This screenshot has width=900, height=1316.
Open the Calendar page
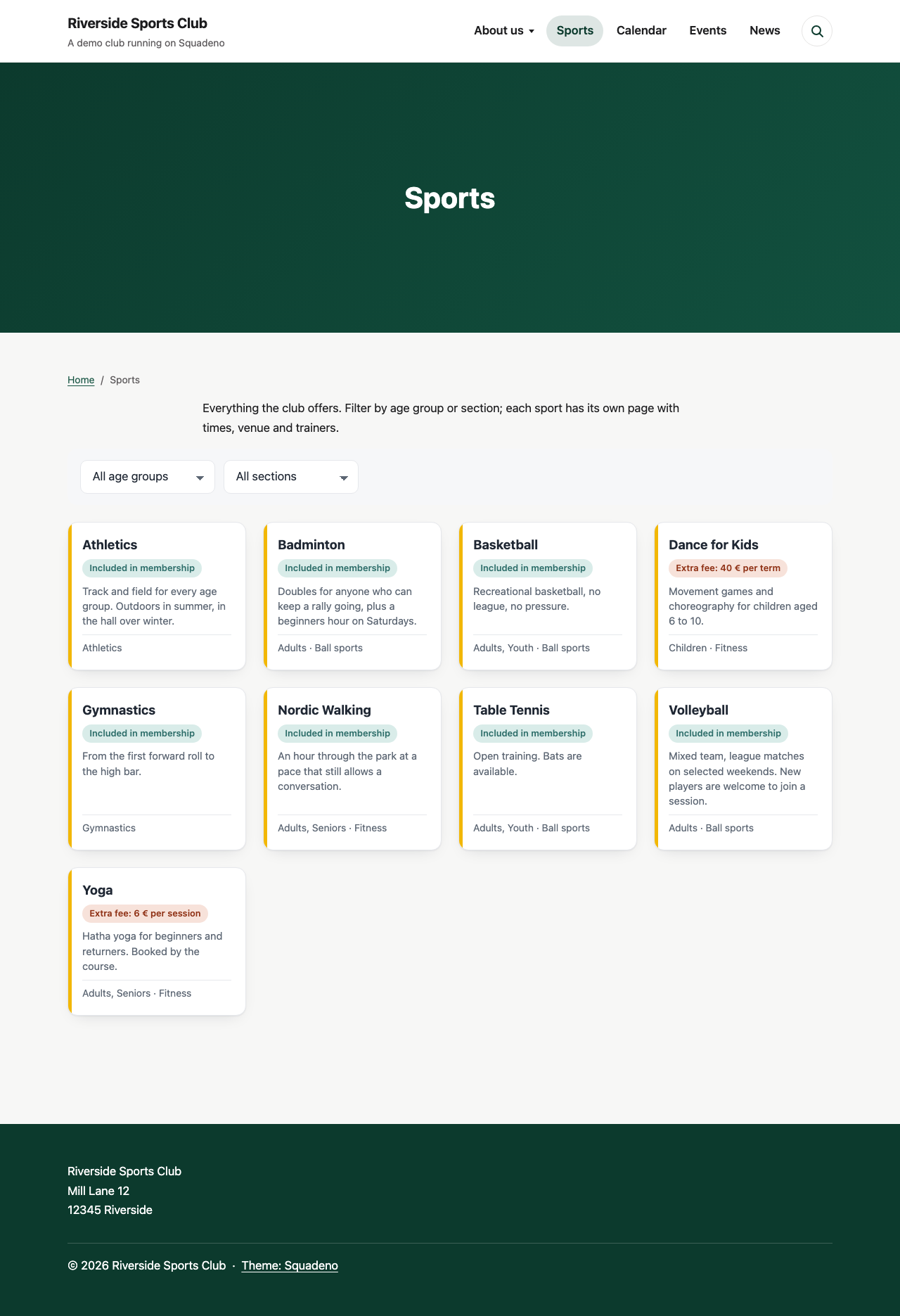point(641,31)
